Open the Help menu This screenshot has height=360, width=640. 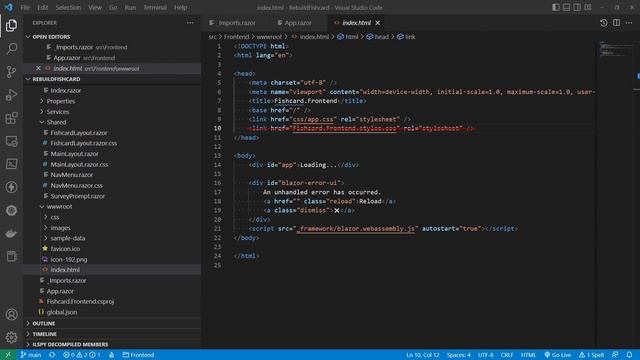pos(180,7)
